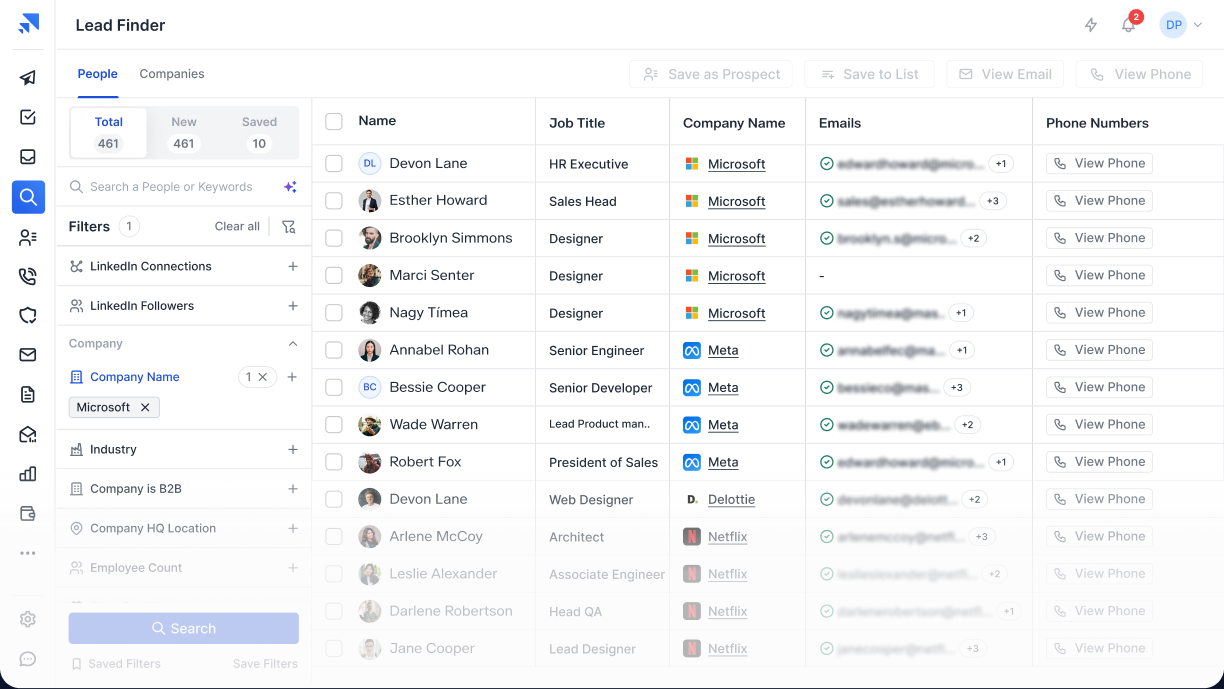Clear the Company Name count badge
The image size is (1224, 689).
[x=262, y=377]
